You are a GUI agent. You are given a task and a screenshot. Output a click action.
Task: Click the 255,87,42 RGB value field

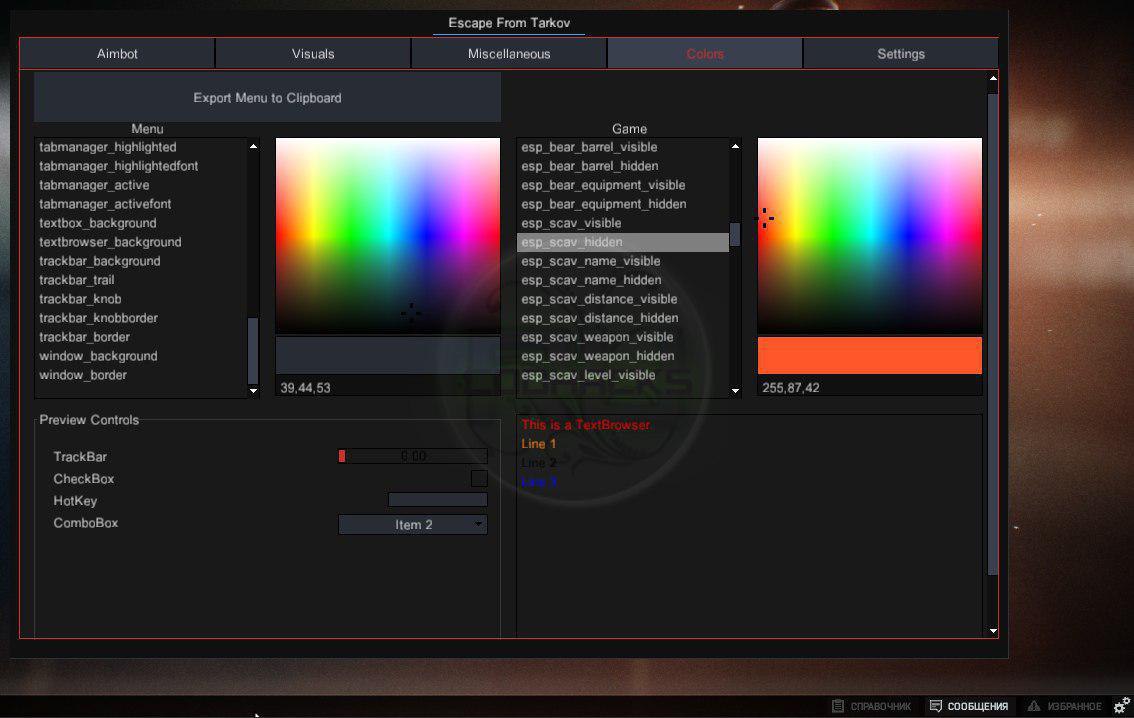tap(870, 388)
